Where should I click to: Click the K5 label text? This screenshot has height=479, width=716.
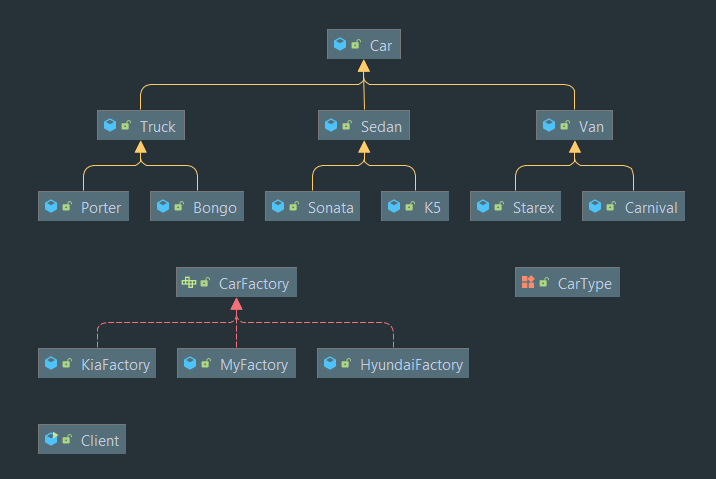(432, 208)
